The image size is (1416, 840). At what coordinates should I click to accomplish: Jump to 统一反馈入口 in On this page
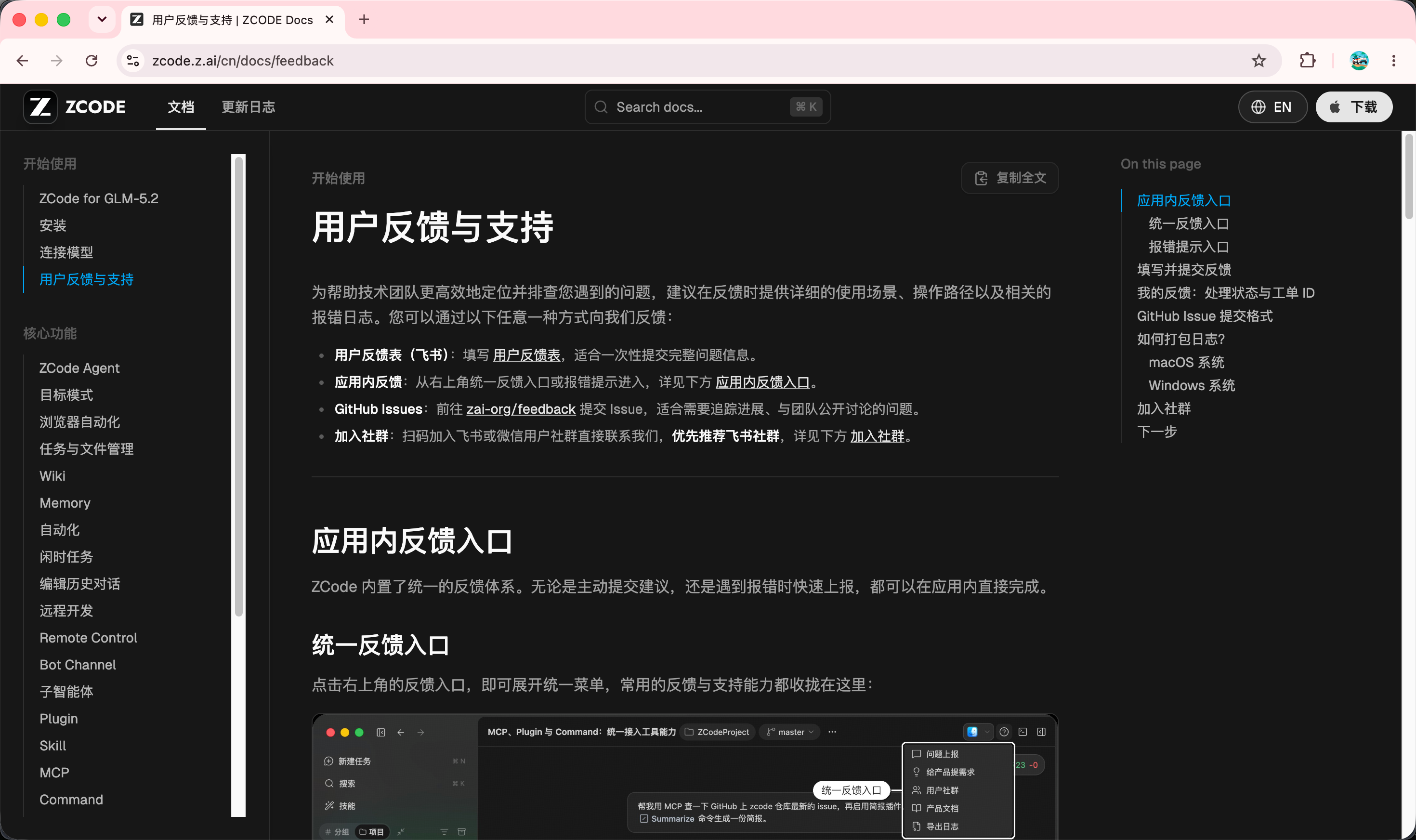[x=1189, y=223]
